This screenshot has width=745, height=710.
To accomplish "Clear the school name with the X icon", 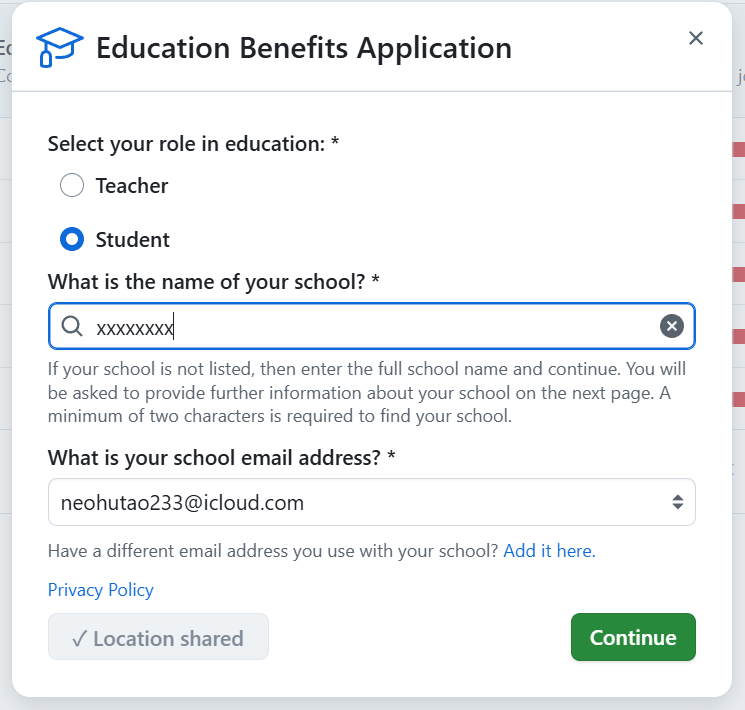I will click(672, 326).
